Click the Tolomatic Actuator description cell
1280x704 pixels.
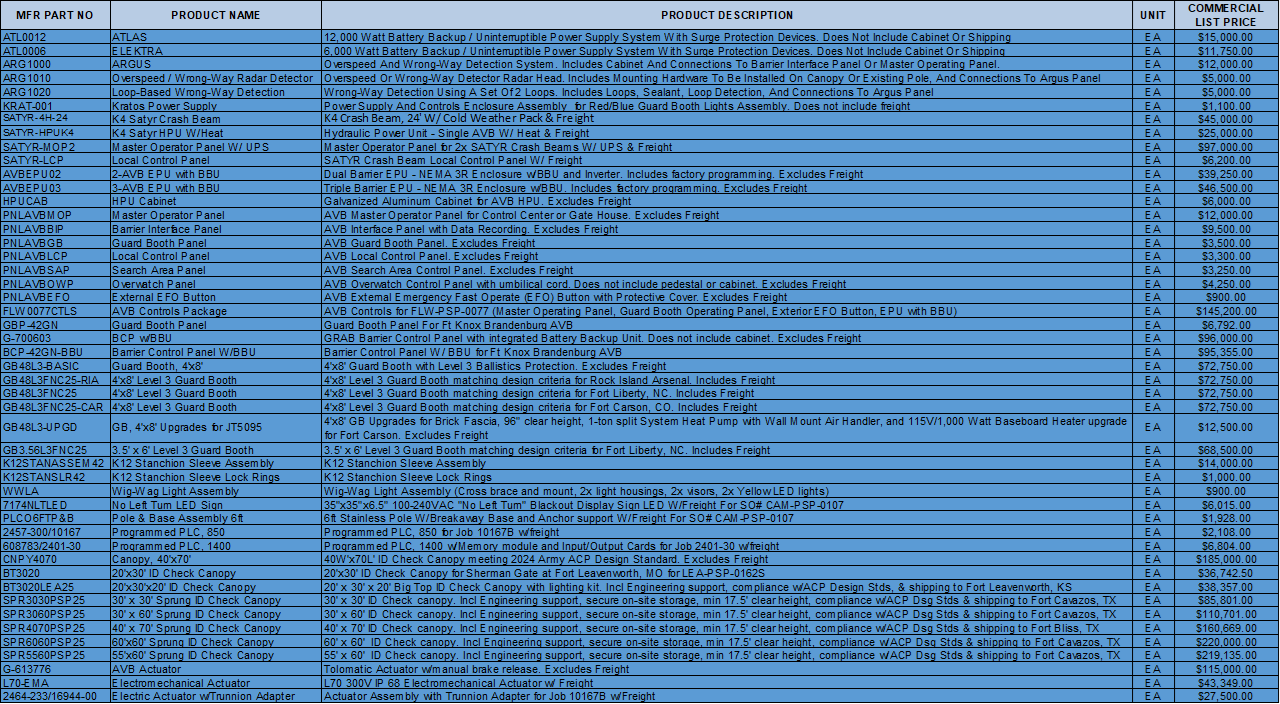pos(727,669)
